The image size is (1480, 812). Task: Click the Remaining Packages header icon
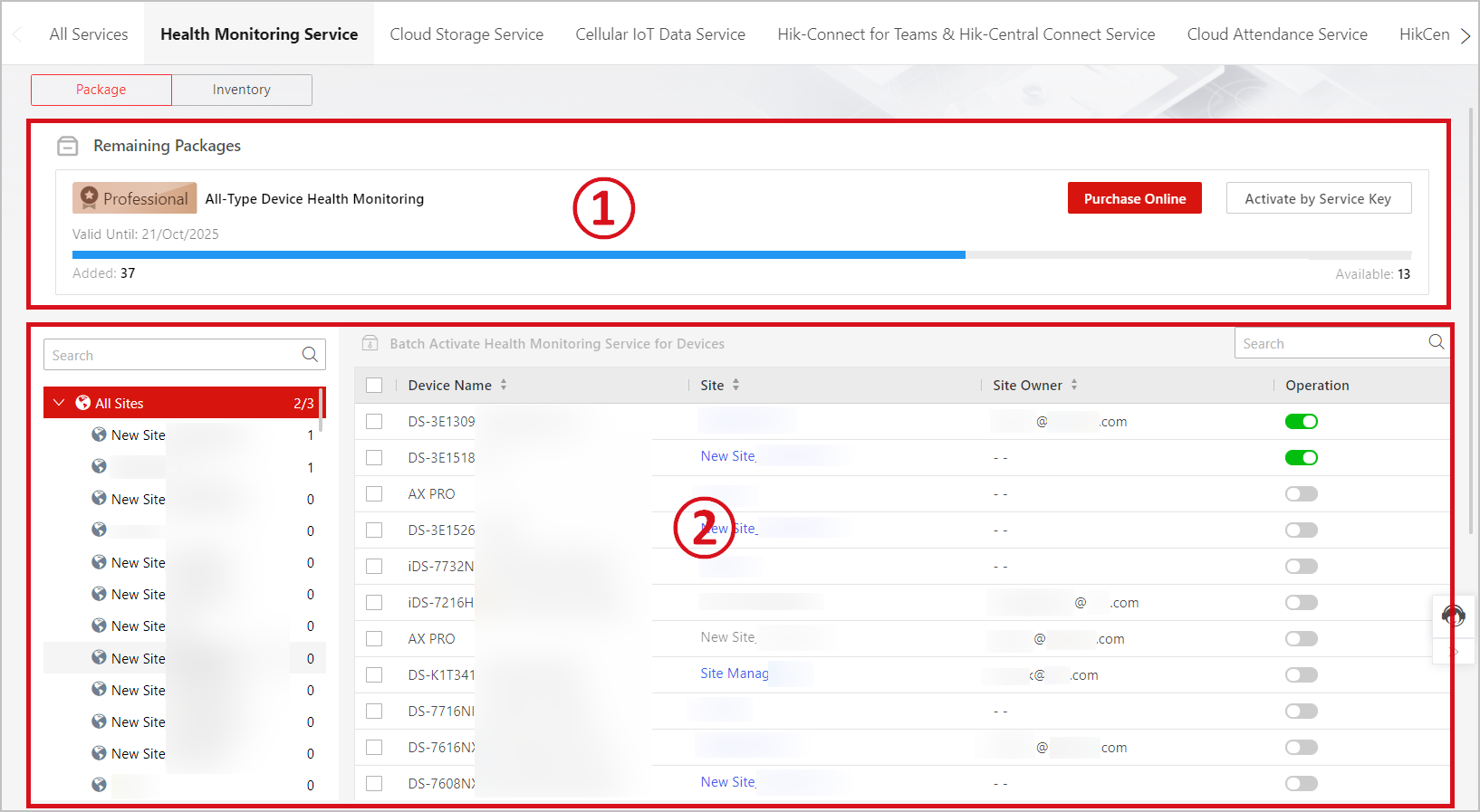68,146
